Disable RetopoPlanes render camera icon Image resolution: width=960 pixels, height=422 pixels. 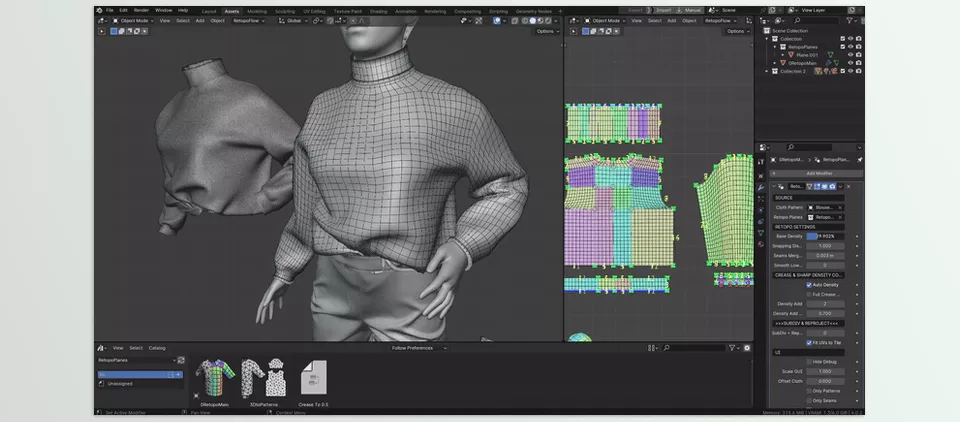tap(858, 47)
